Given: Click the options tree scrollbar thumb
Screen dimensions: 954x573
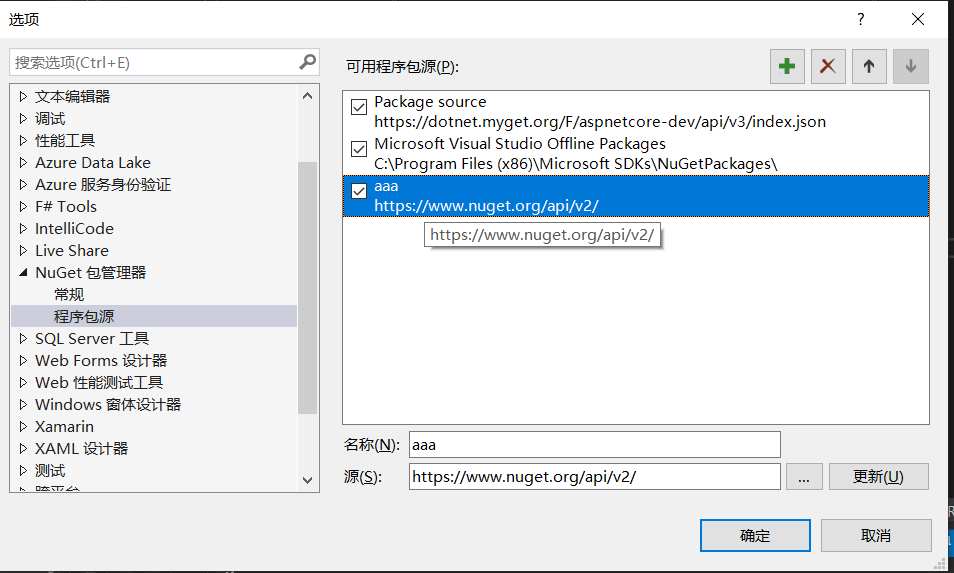Looking at the screenshot, I should (x=307, y=288).
